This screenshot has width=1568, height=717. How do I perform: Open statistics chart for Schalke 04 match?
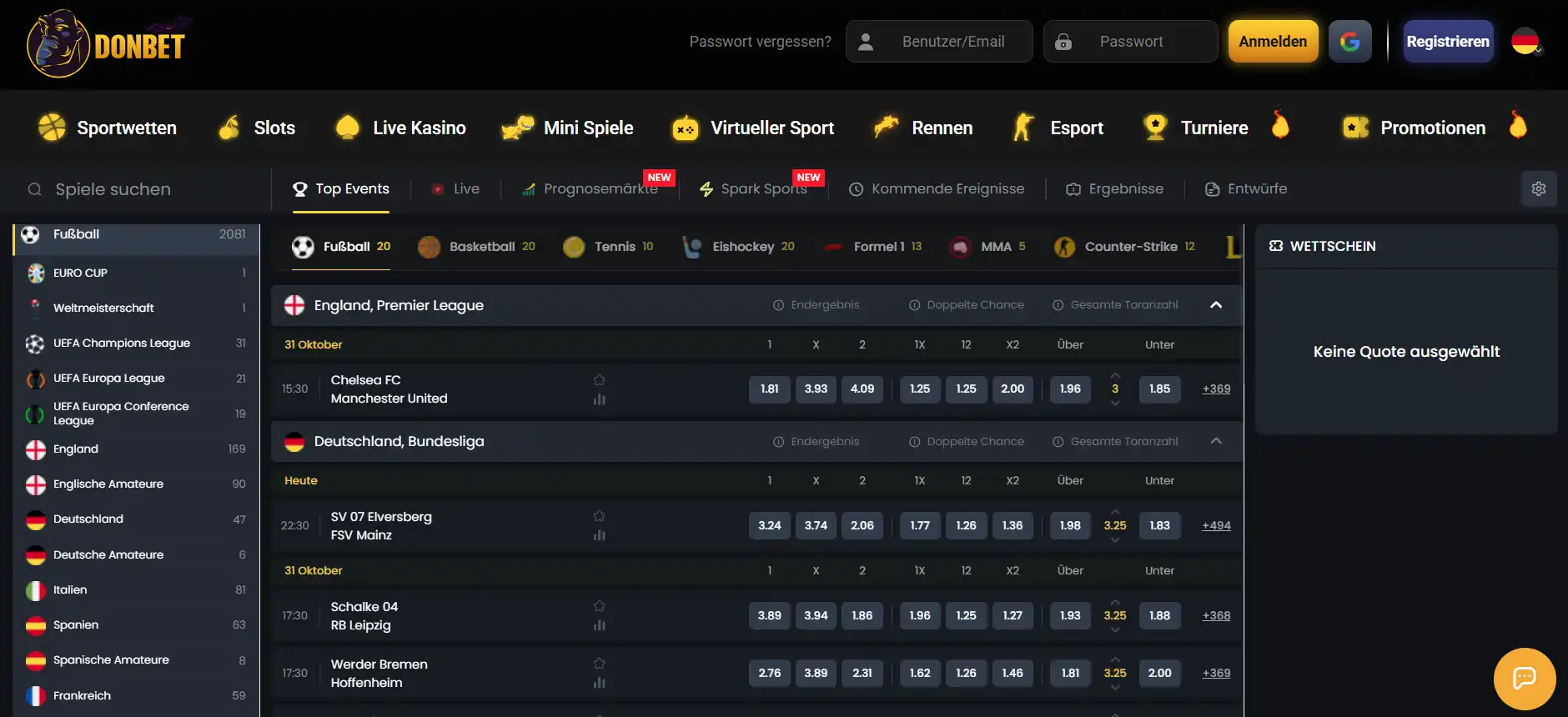pyautogui.click(x=599, y=625)
